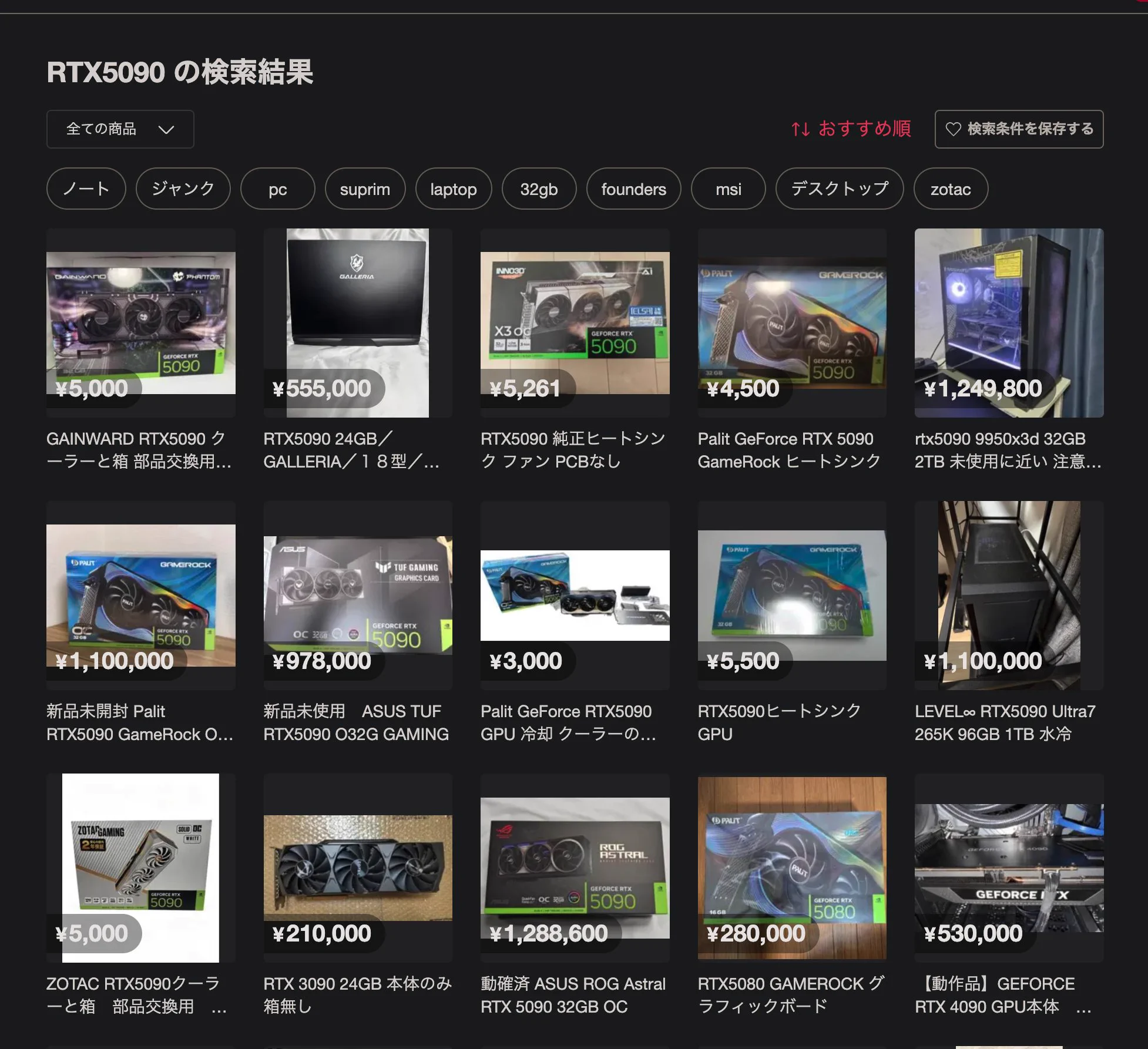1148x1049 pixels.
Task: Open Palit GameRock ¥5,500 thumbnail
Action: [792, 596]
